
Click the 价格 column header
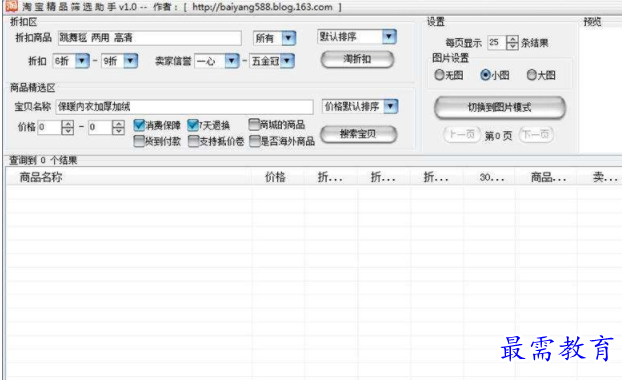pos(278,177)
